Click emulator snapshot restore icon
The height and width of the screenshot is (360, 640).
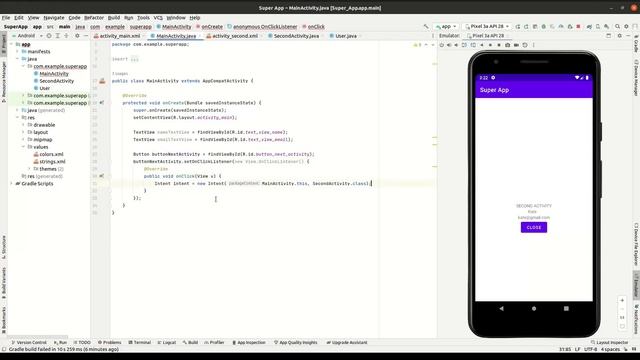(525, 45)
